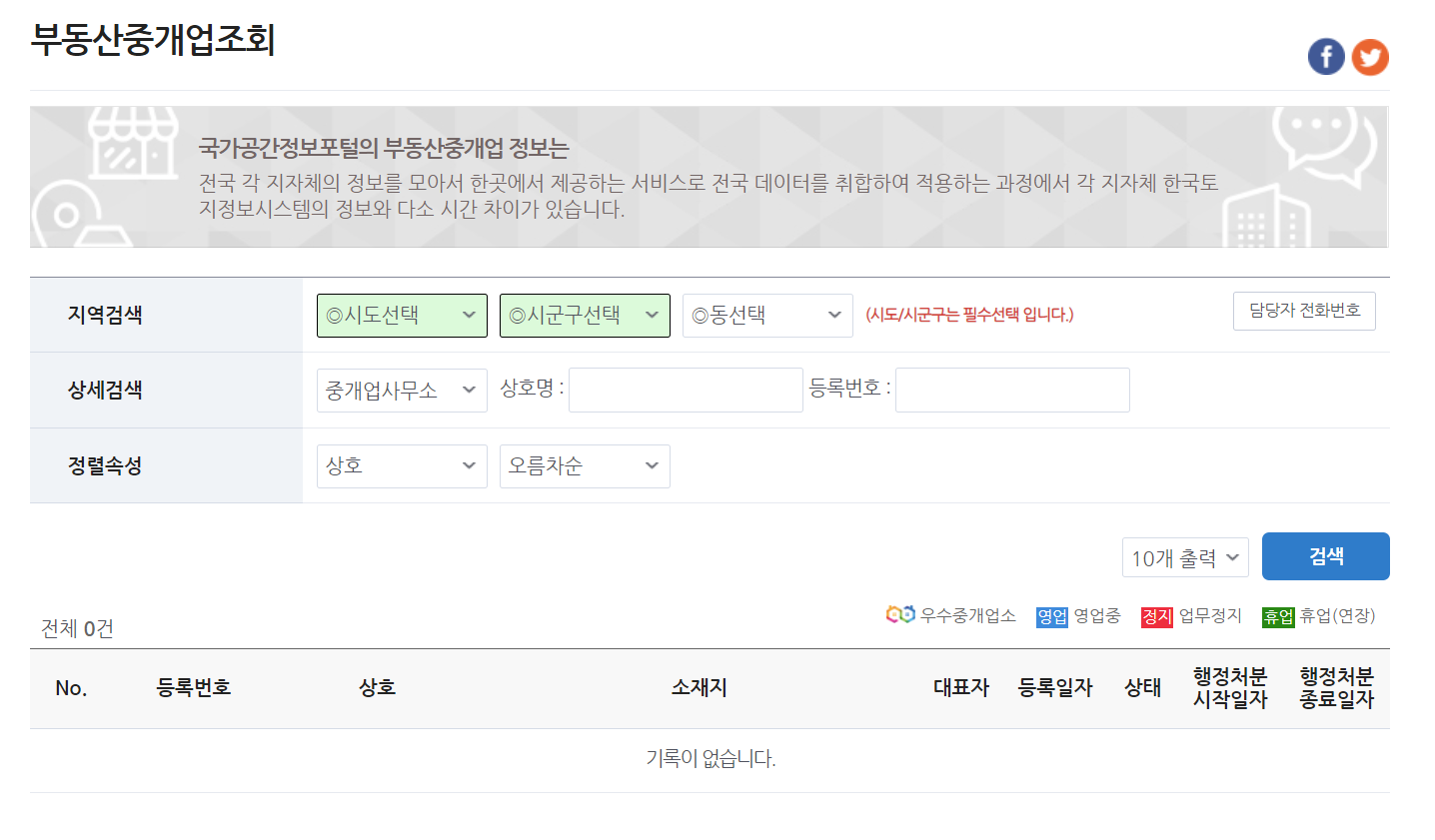1435x840 pixels.
Task: Click the 등록번호 column header
Action: pyautogui.click(x=194, y=687)
